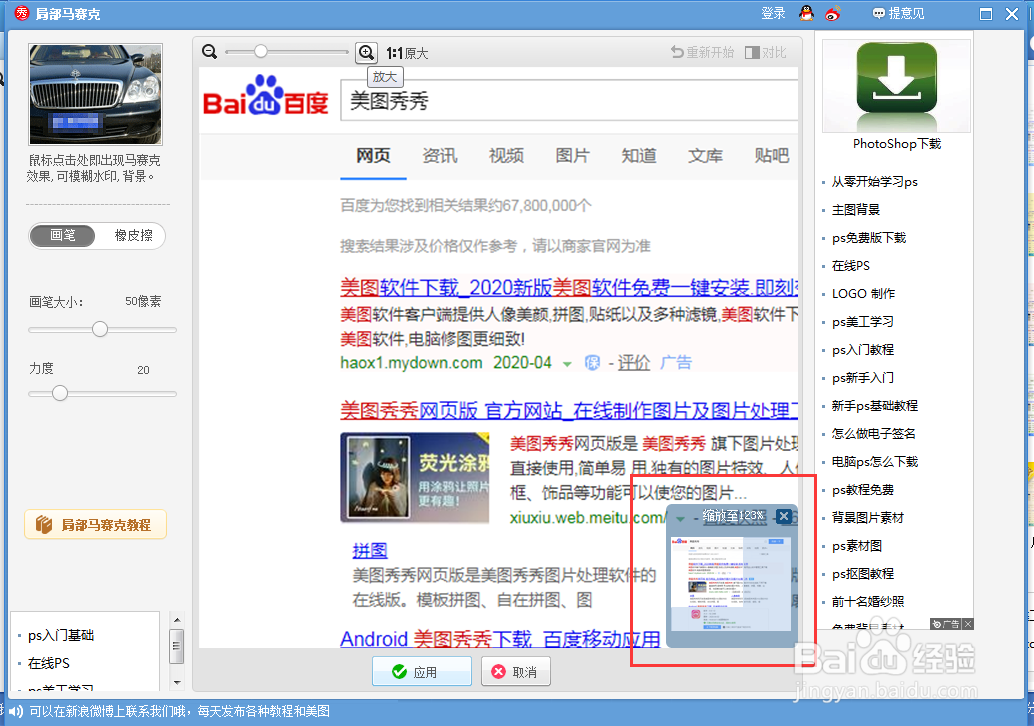The height and width of the screenshot is (726, 1034).
Task: Switch to 橡皮擦 eraser mode
Action: pos(133,235)
